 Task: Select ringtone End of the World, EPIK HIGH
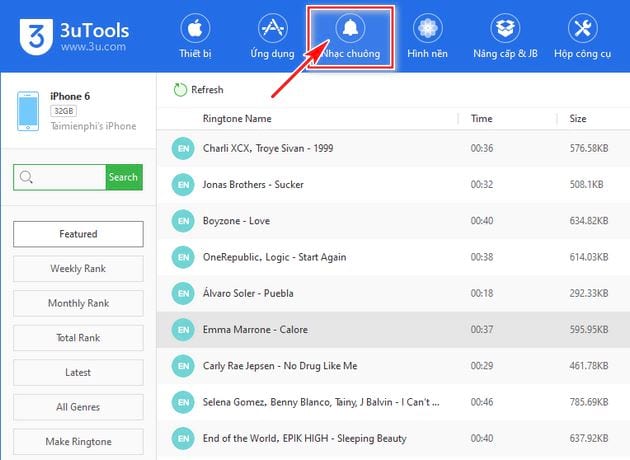pyautogui.click(x=393, y=438)
